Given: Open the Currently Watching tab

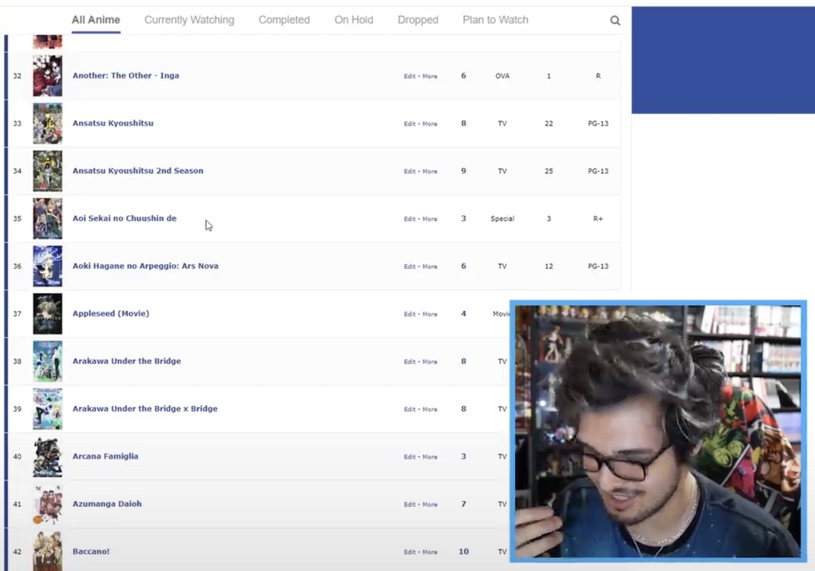Looking at the screenshot, I should point(189,20).
